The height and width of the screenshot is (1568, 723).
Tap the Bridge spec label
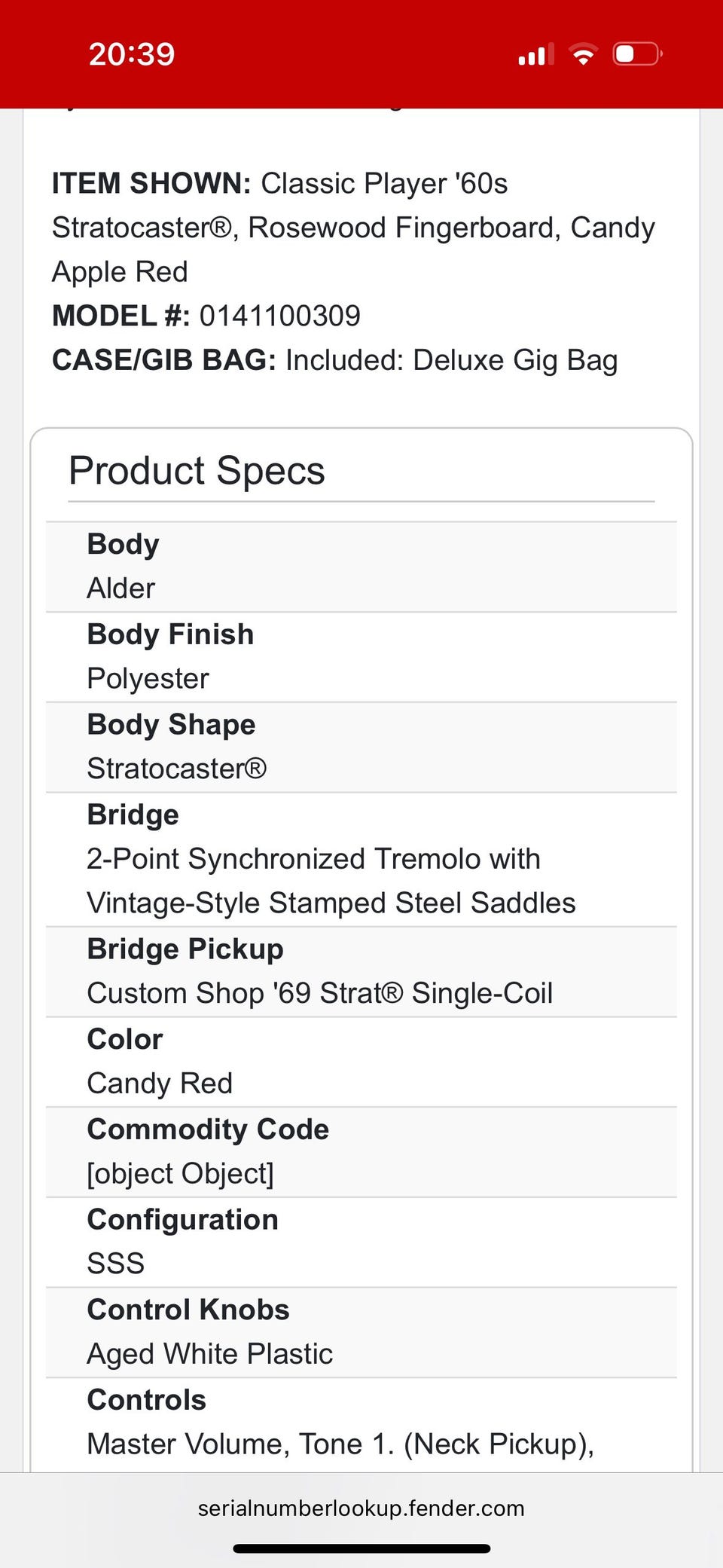(x=133, y=815)
